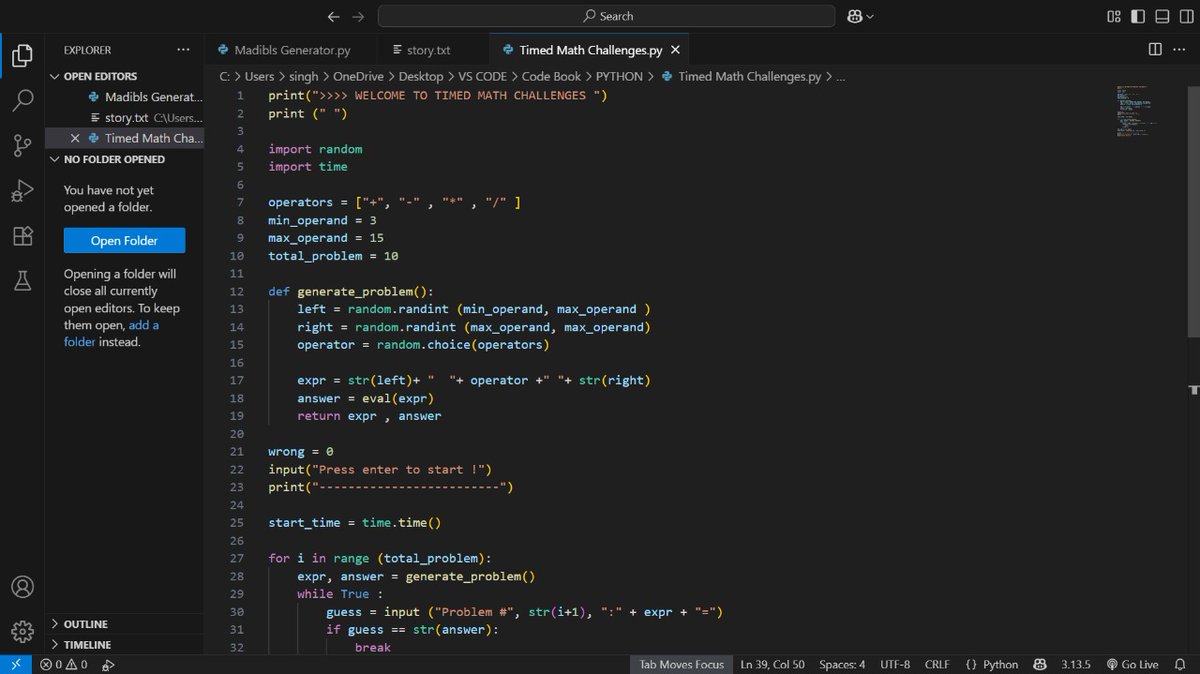
Task: Close Timed Math Cha... in Open Editors
Action: pyautogui.click(x=75, y=138)
